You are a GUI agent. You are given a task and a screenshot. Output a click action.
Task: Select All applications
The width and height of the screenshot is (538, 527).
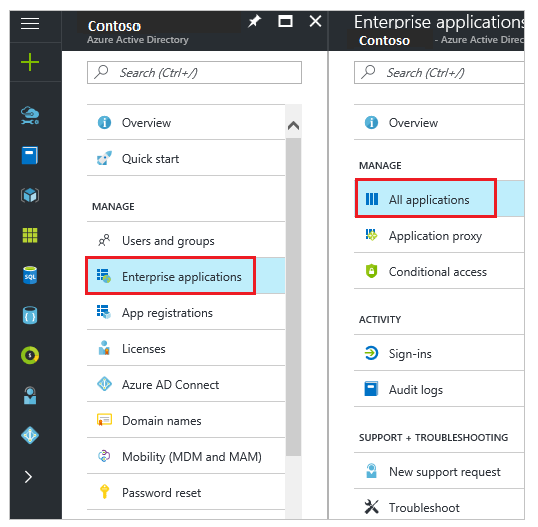(439, 199)
